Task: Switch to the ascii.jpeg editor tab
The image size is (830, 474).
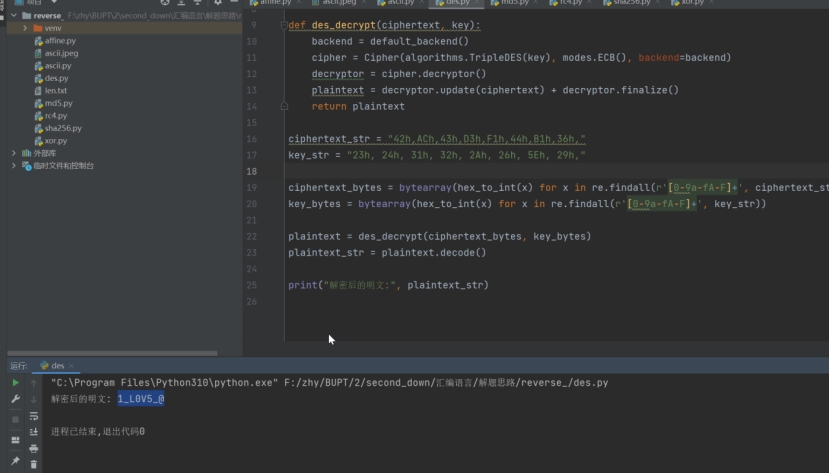Action: (x=339, y=3)
